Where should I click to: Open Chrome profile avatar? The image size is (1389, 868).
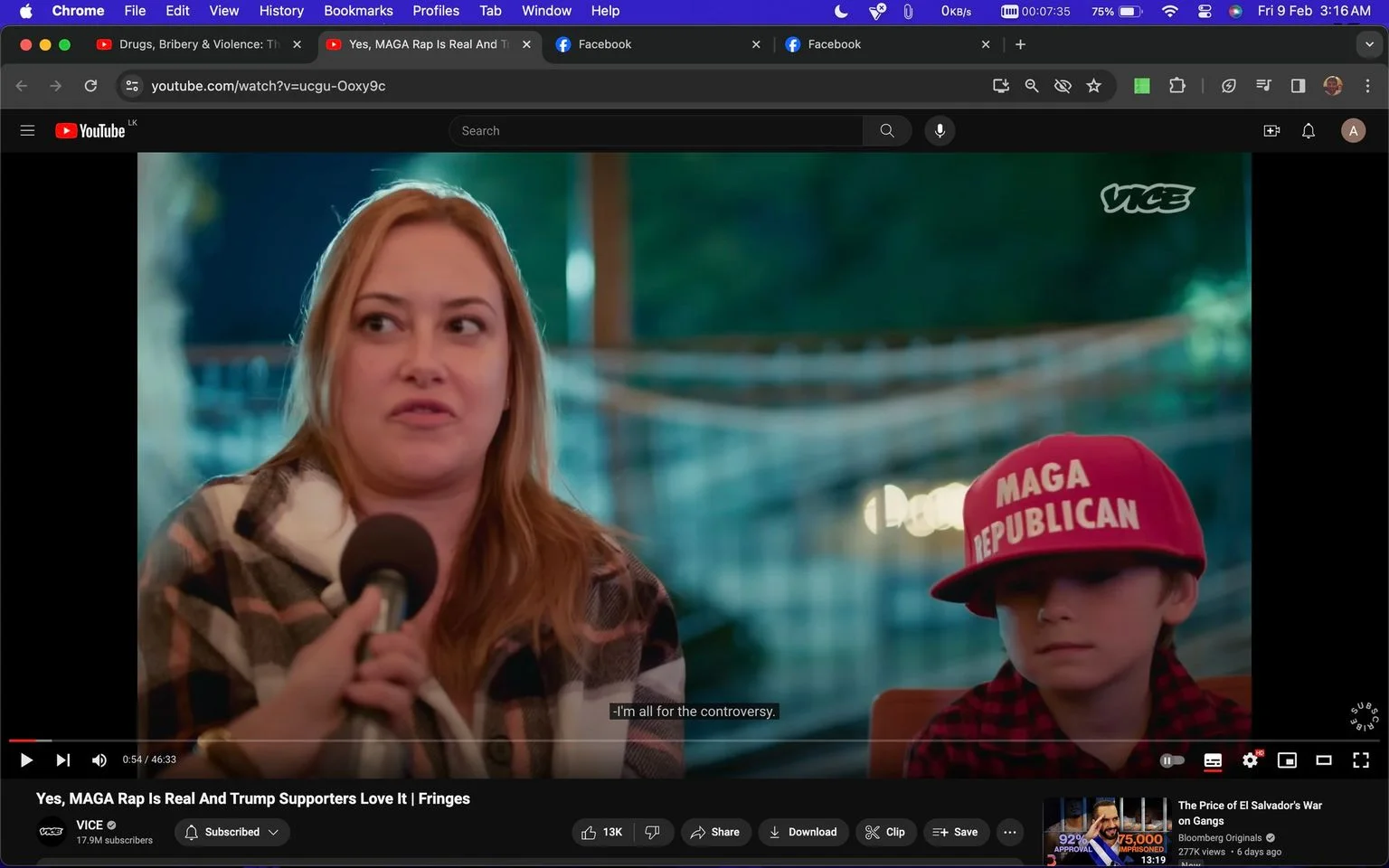[x=1333, y=86]
